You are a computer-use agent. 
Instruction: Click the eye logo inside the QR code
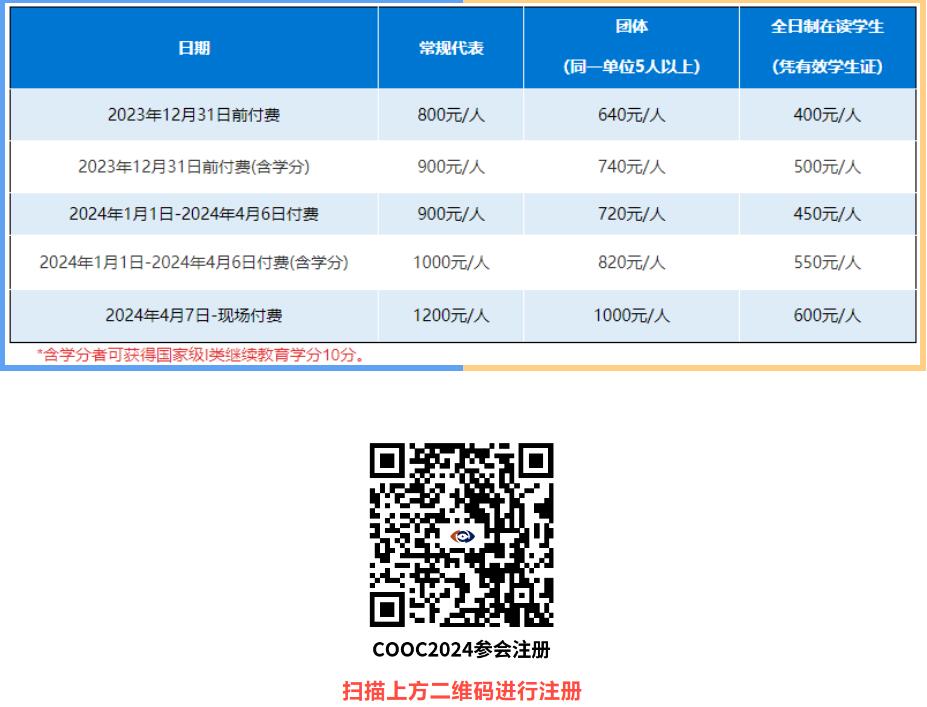[461, 537]
